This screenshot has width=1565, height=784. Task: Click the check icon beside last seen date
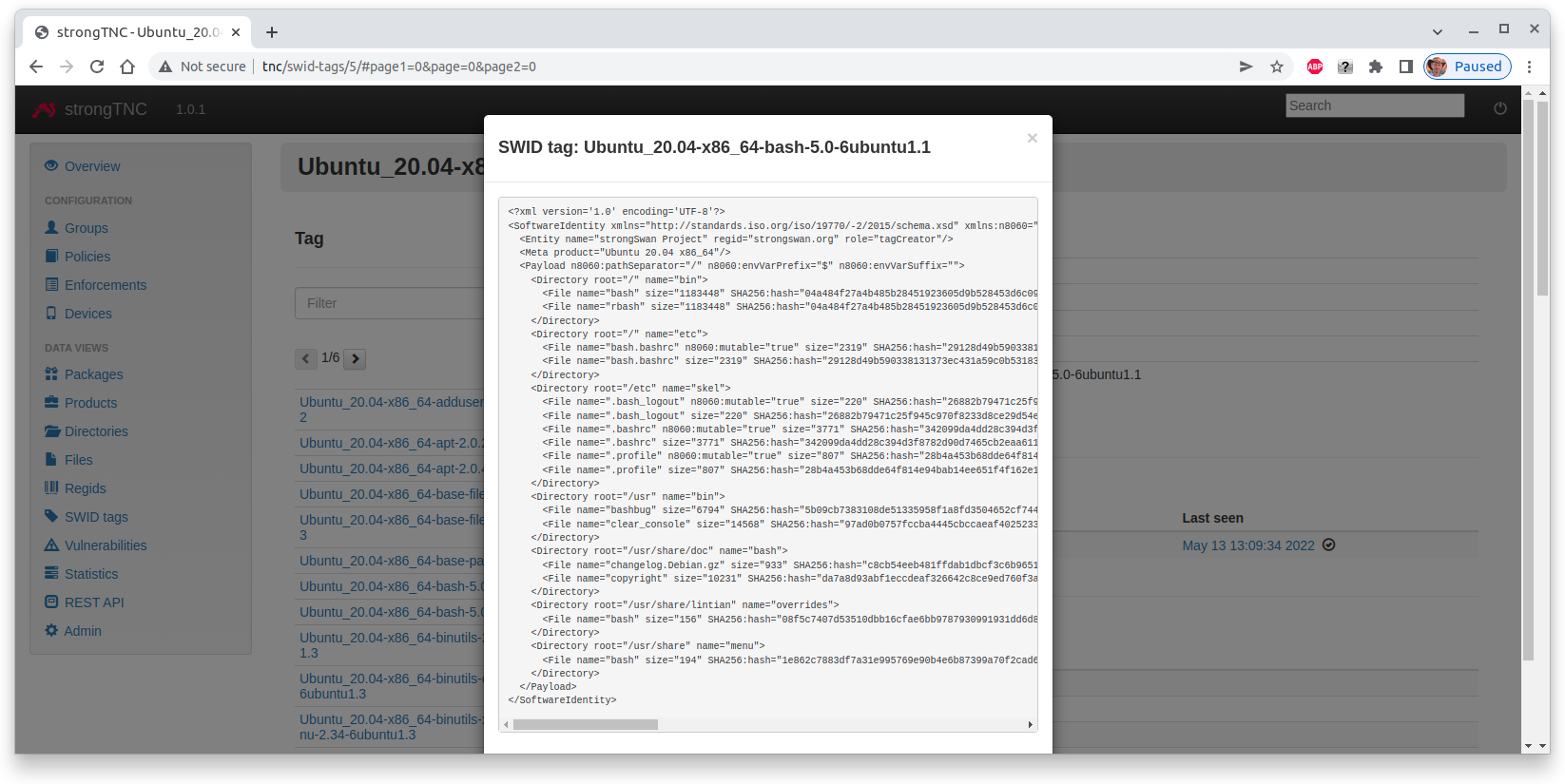[x=1329, y=545]
